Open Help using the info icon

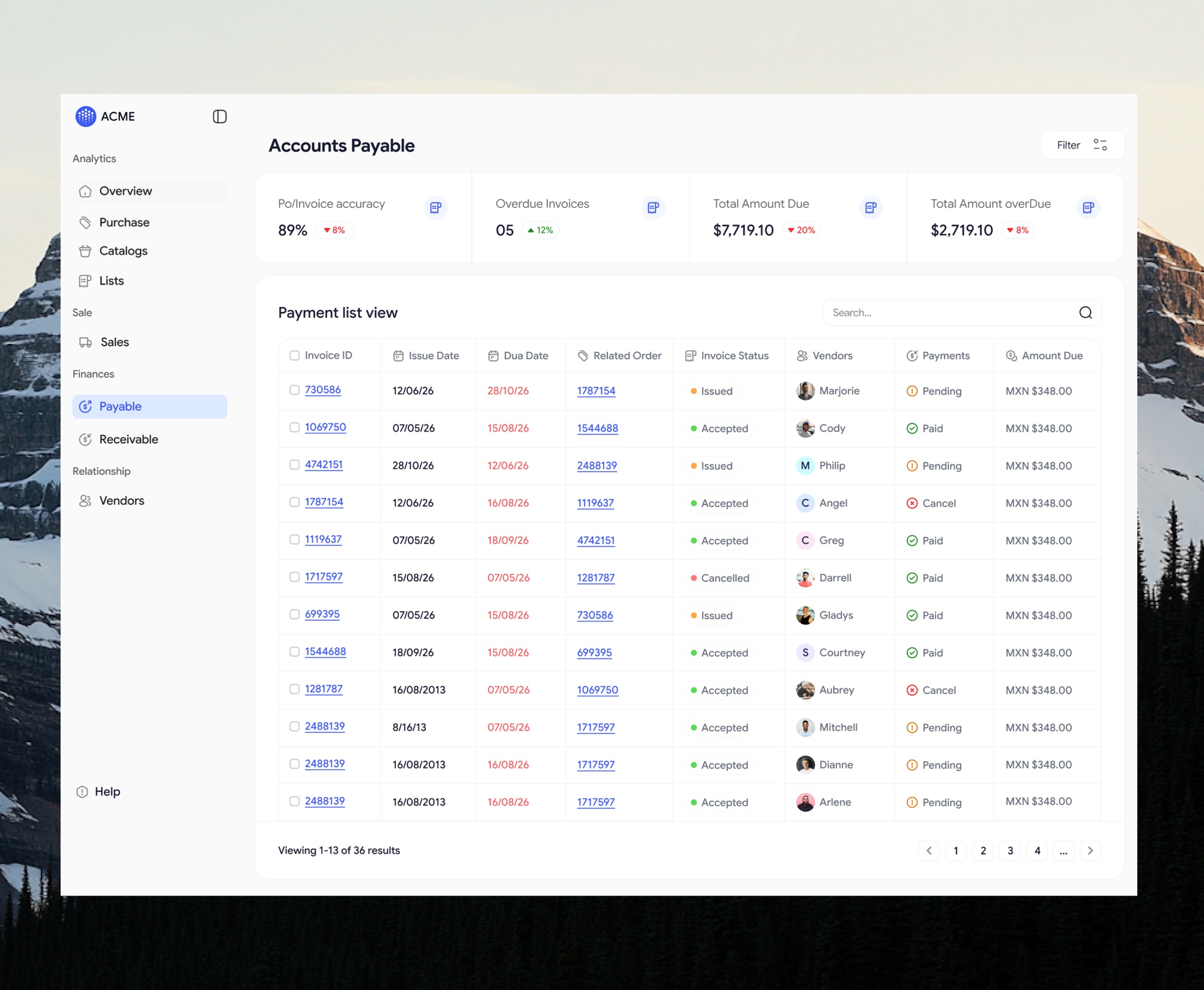83,791
